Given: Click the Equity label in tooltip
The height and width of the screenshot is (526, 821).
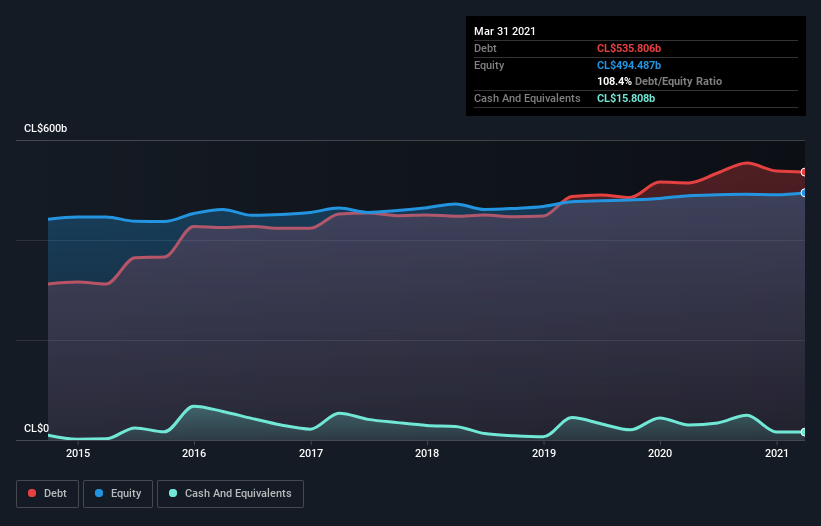Looking at the screenshot, I should click(489, 65).
